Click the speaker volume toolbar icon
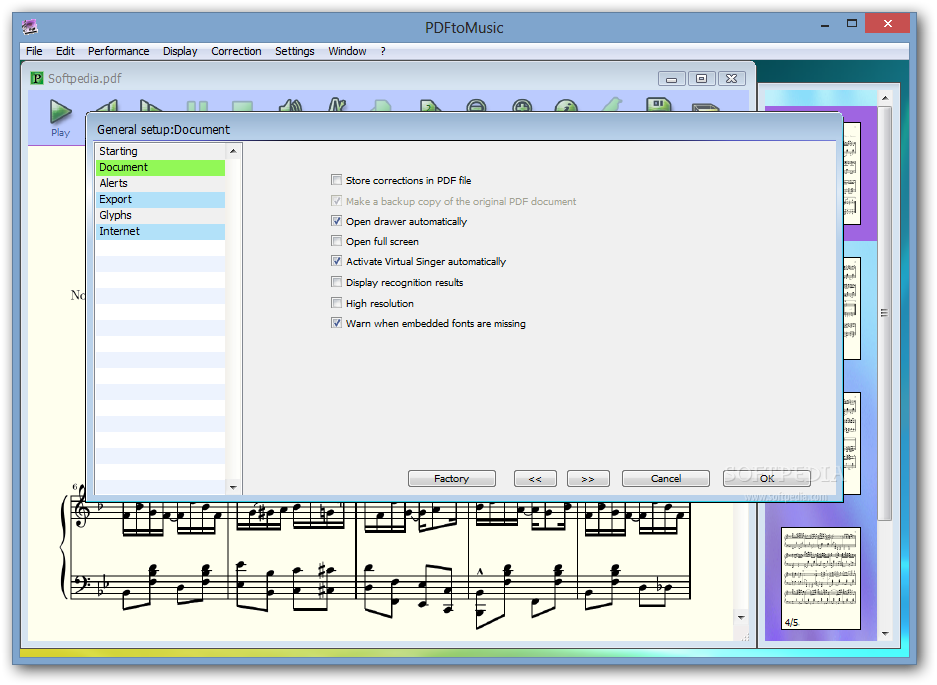 291,106
